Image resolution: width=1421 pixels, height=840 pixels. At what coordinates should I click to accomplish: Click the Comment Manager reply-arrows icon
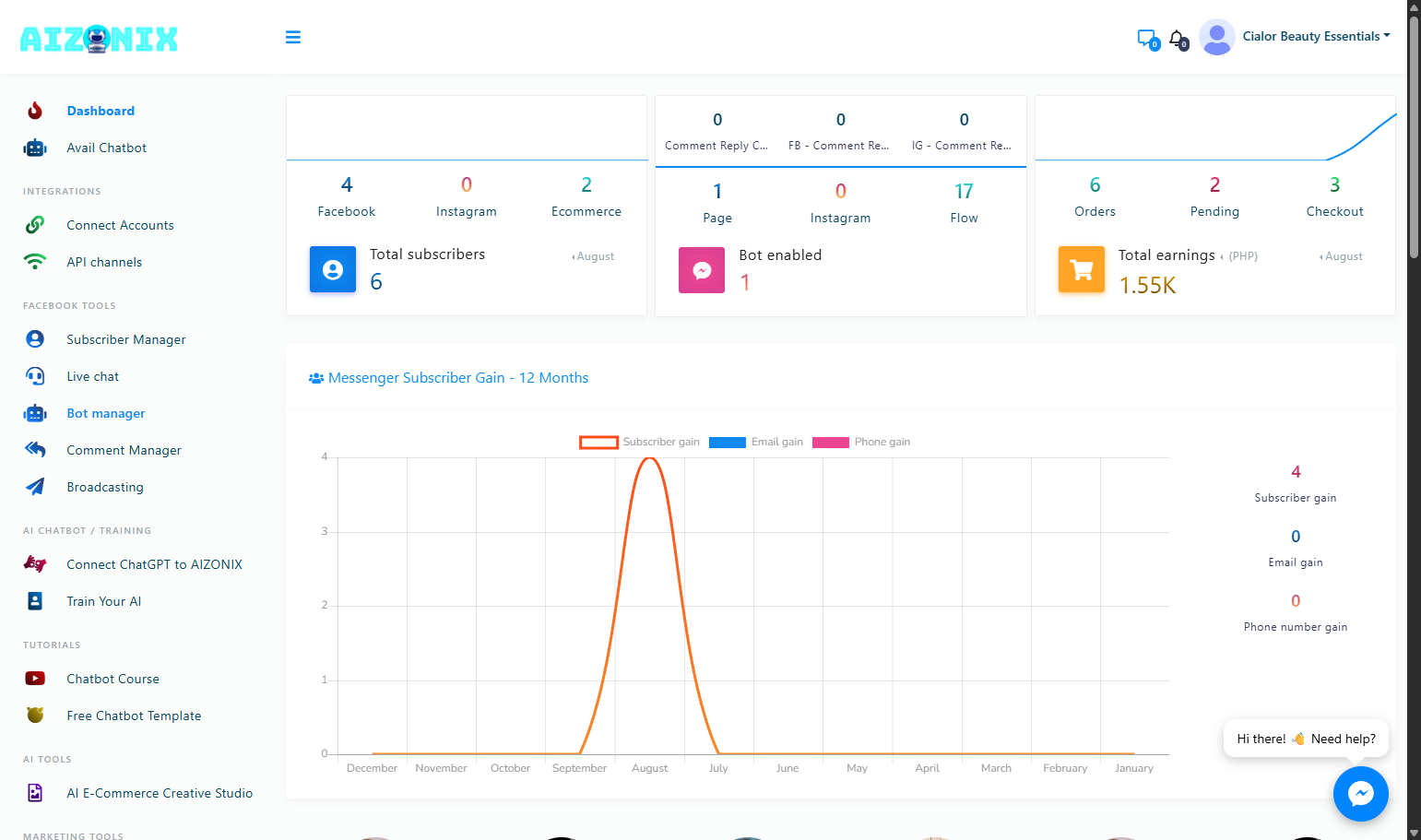click(35, 450)
